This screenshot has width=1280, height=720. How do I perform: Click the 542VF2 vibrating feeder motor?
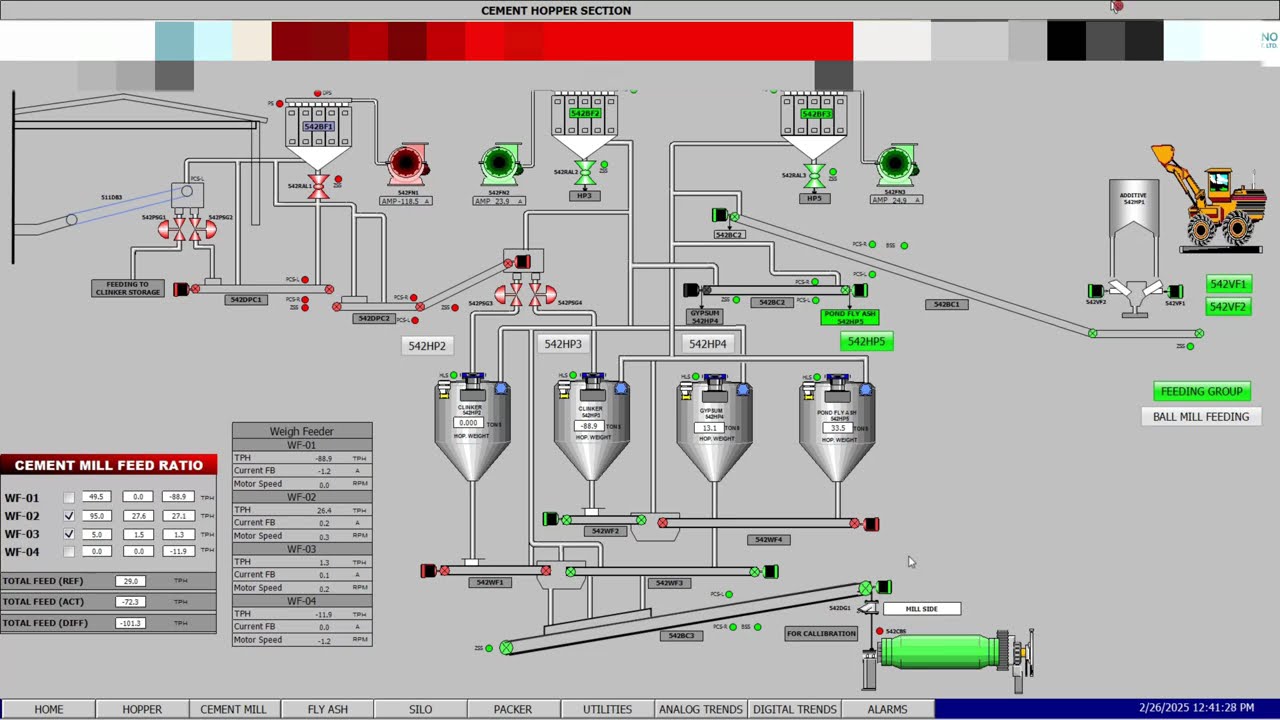click(1095, 291)
